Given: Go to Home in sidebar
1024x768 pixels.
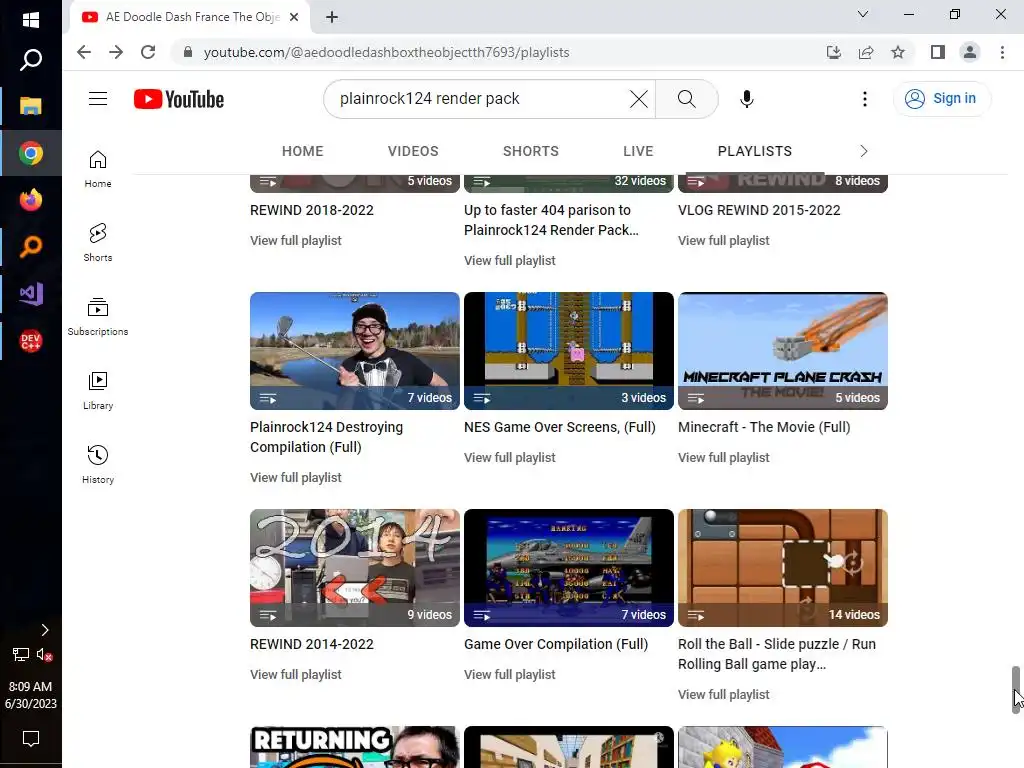Looking at the screenshot, I should [x=98, y=168].
